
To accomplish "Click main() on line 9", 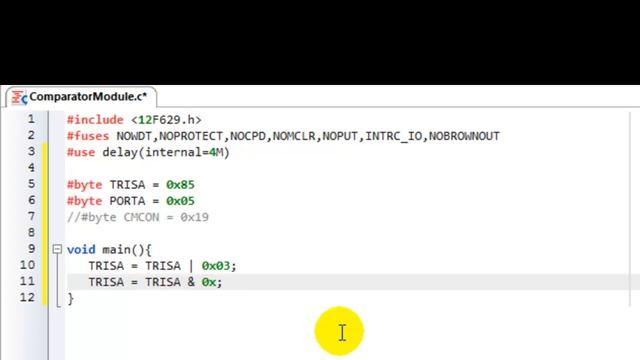I will pos(124,249).
